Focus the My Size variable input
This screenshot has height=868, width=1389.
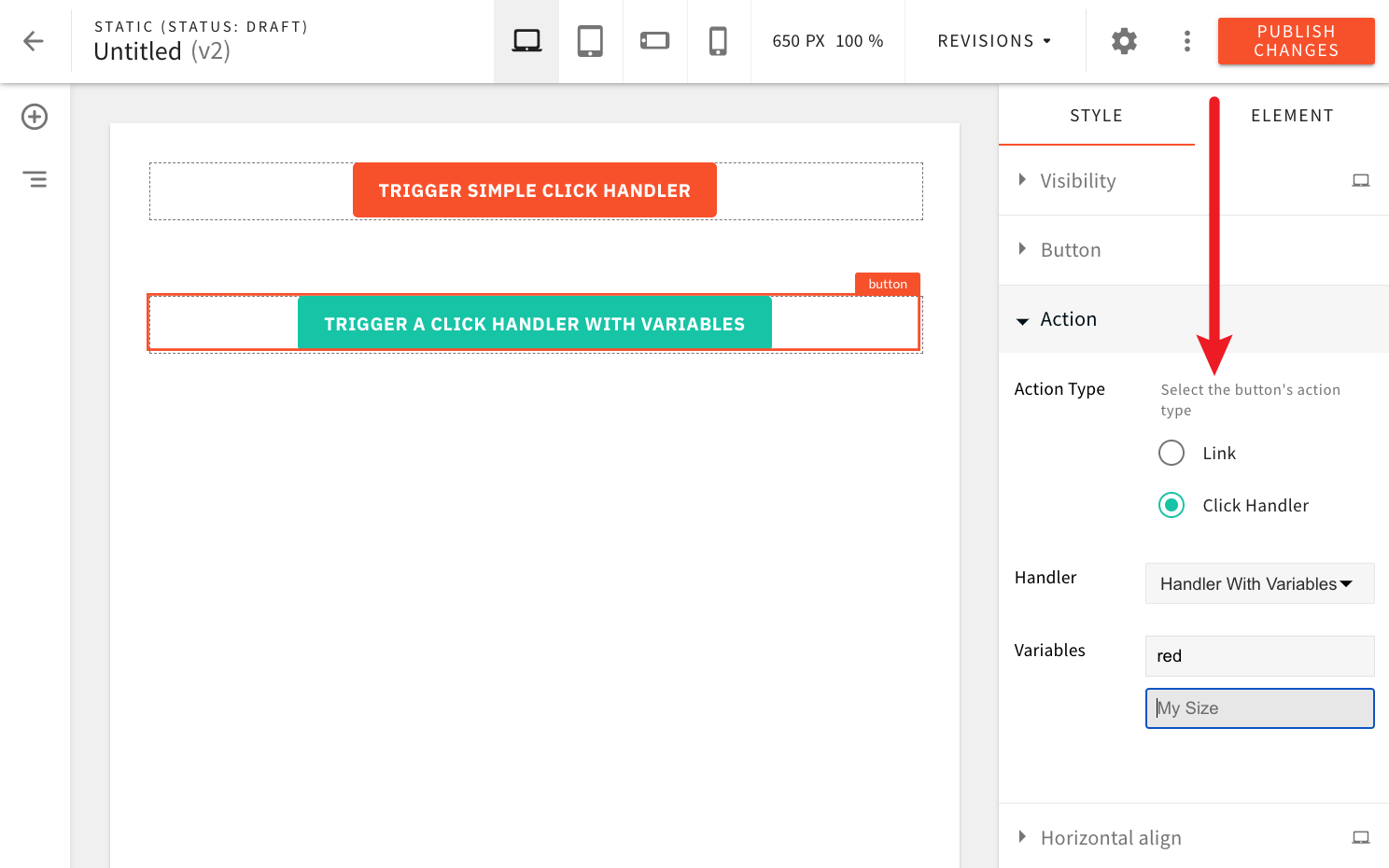[1259, 707]
